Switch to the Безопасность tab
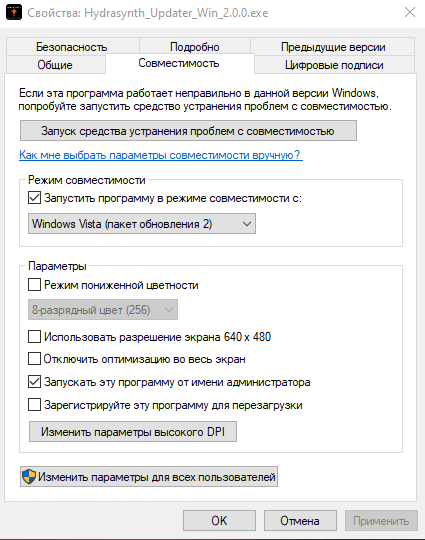Image resolution: width=425 pixels, height=540 pixels. (72, 47)
